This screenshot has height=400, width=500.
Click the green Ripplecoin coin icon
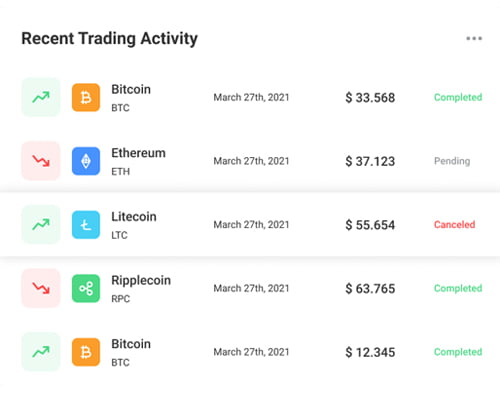coord(86,288)
